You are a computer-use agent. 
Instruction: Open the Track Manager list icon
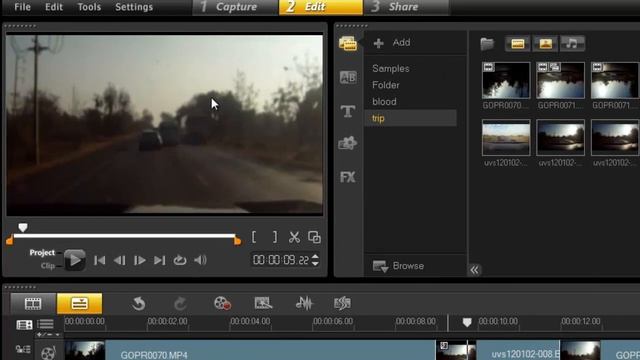(45, 324)
